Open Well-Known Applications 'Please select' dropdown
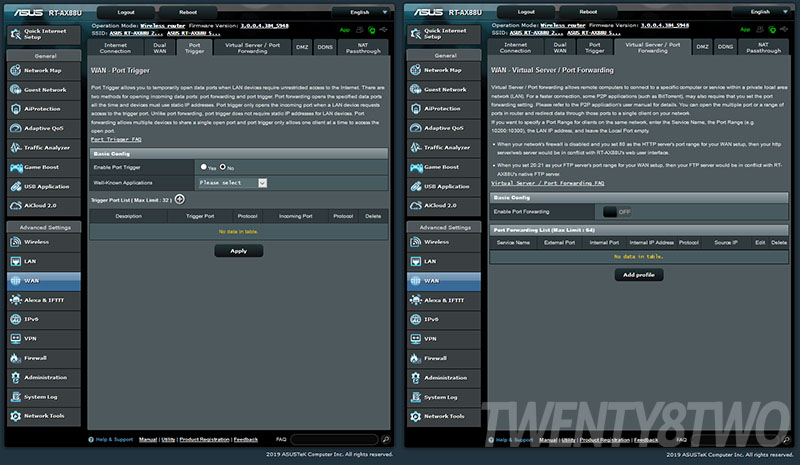The height and width of the screenshot is (465, 800). (233, 183)
